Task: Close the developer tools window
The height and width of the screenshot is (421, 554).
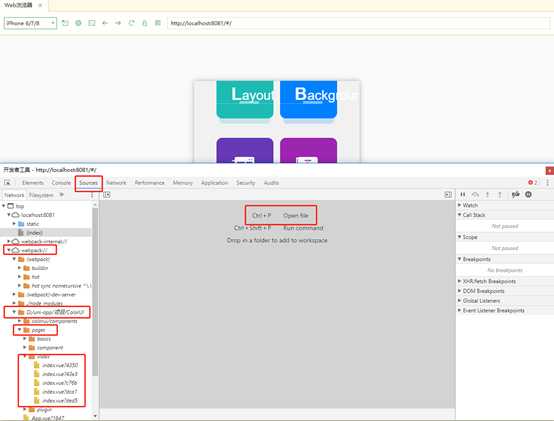Action: [x=550, y=171]
